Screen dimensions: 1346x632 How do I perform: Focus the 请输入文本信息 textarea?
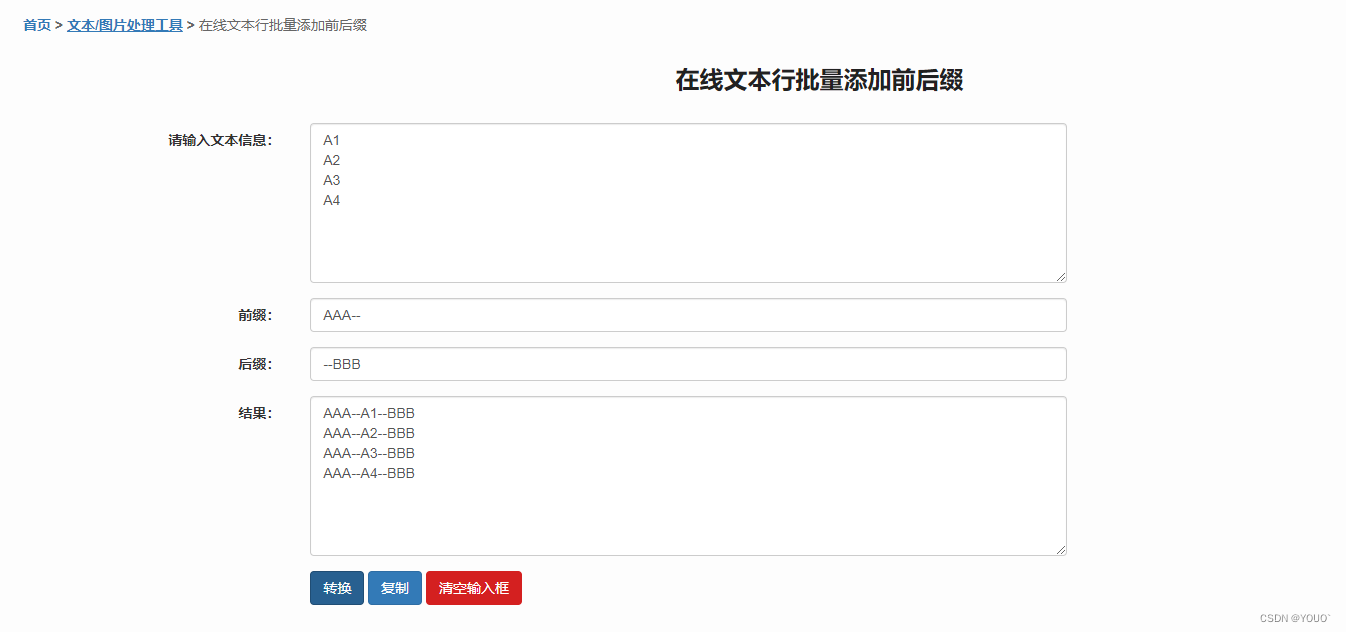(688, 203)
